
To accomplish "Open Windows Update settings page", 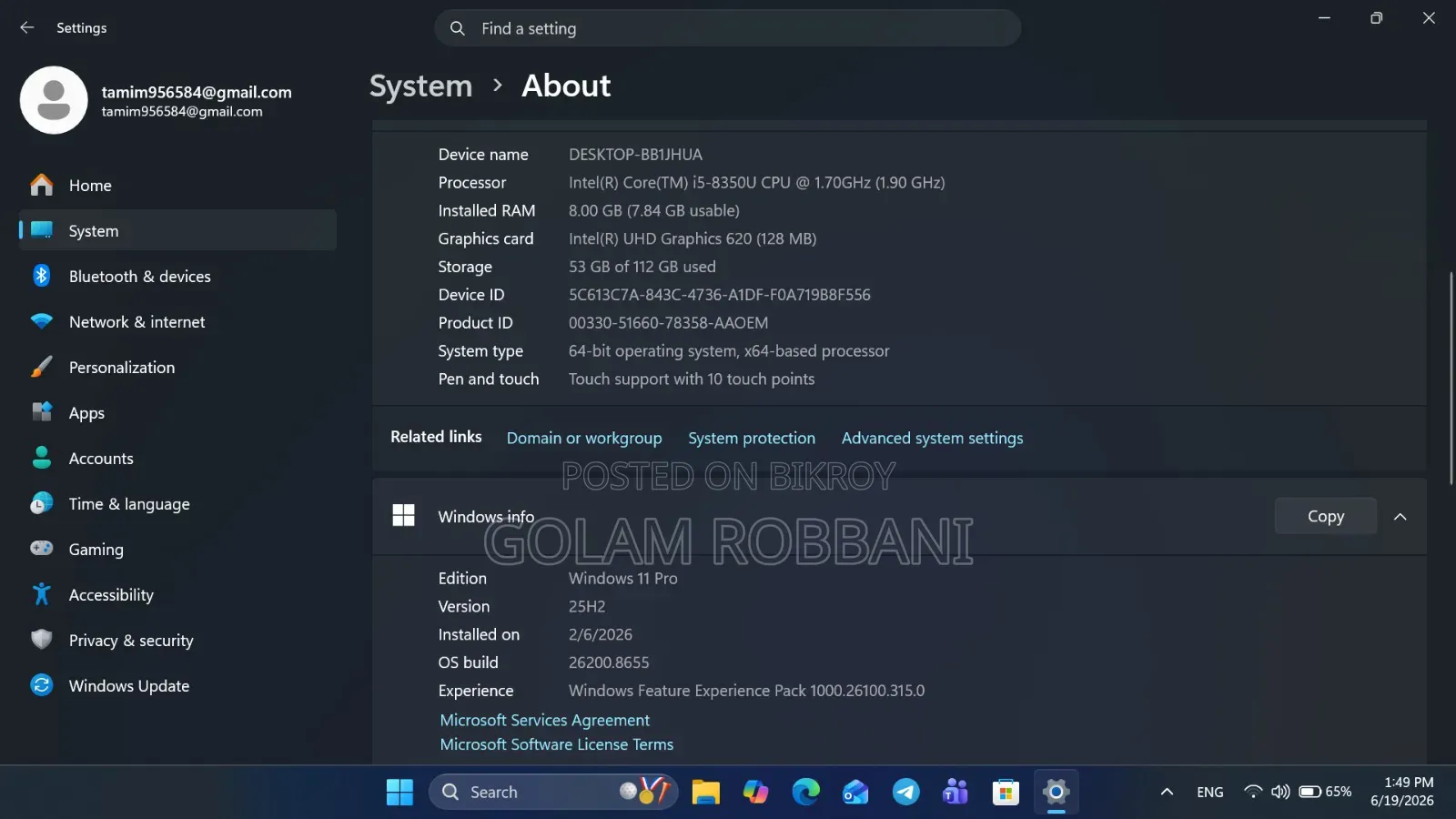I will click(177, 685).
